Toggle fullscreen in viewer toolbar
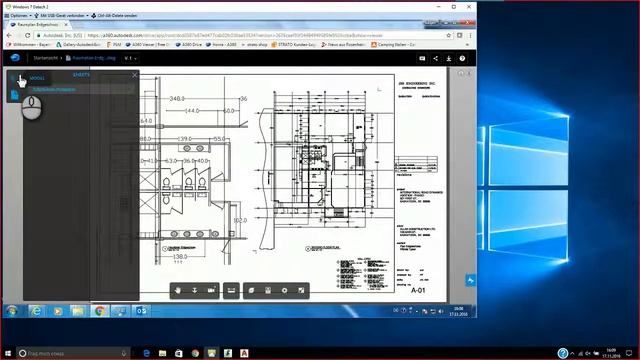The width and height of the screenshot is (640, 360). pyautogui.click(x=301, y=290)
